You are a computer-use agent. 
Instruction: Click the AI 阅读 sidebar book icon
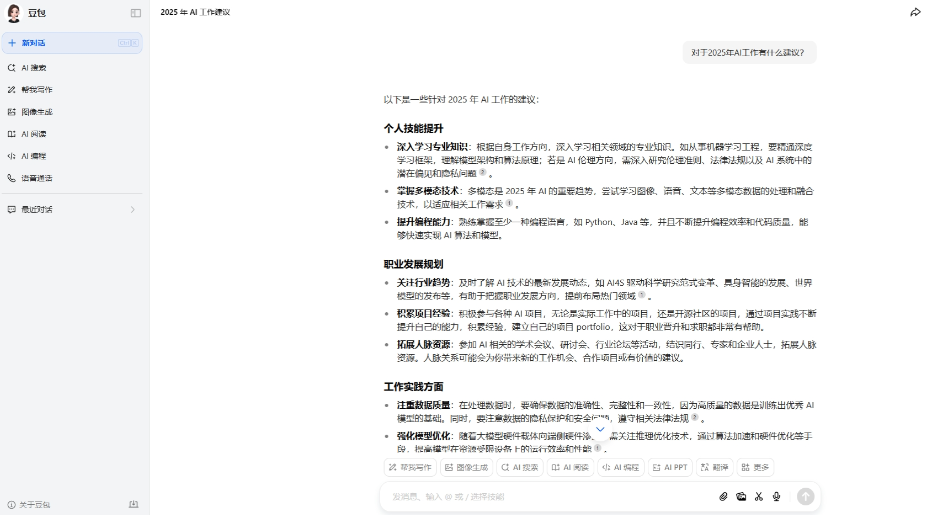(11, 134)
